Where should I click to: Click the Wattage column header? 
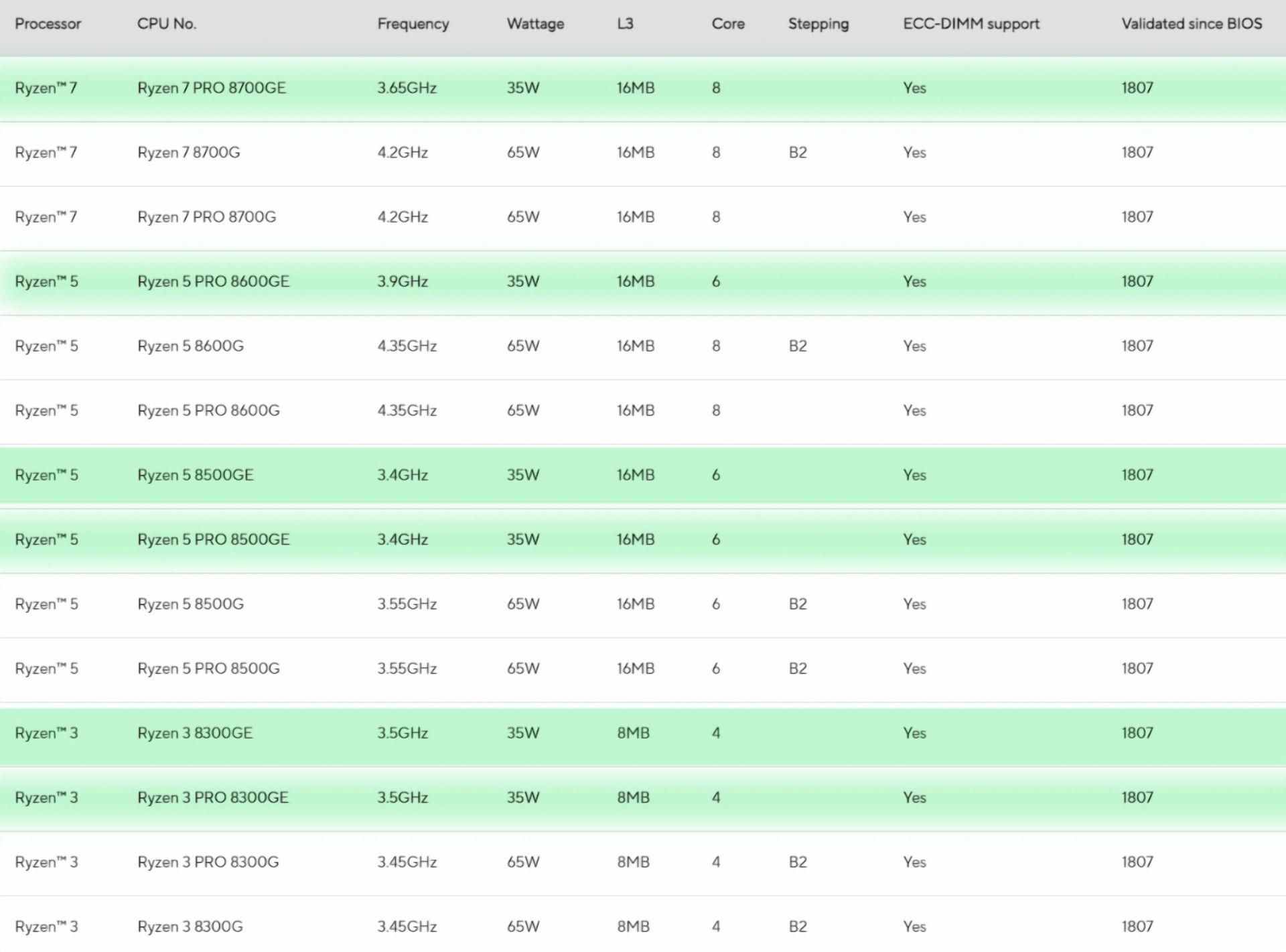click(535, 24)
